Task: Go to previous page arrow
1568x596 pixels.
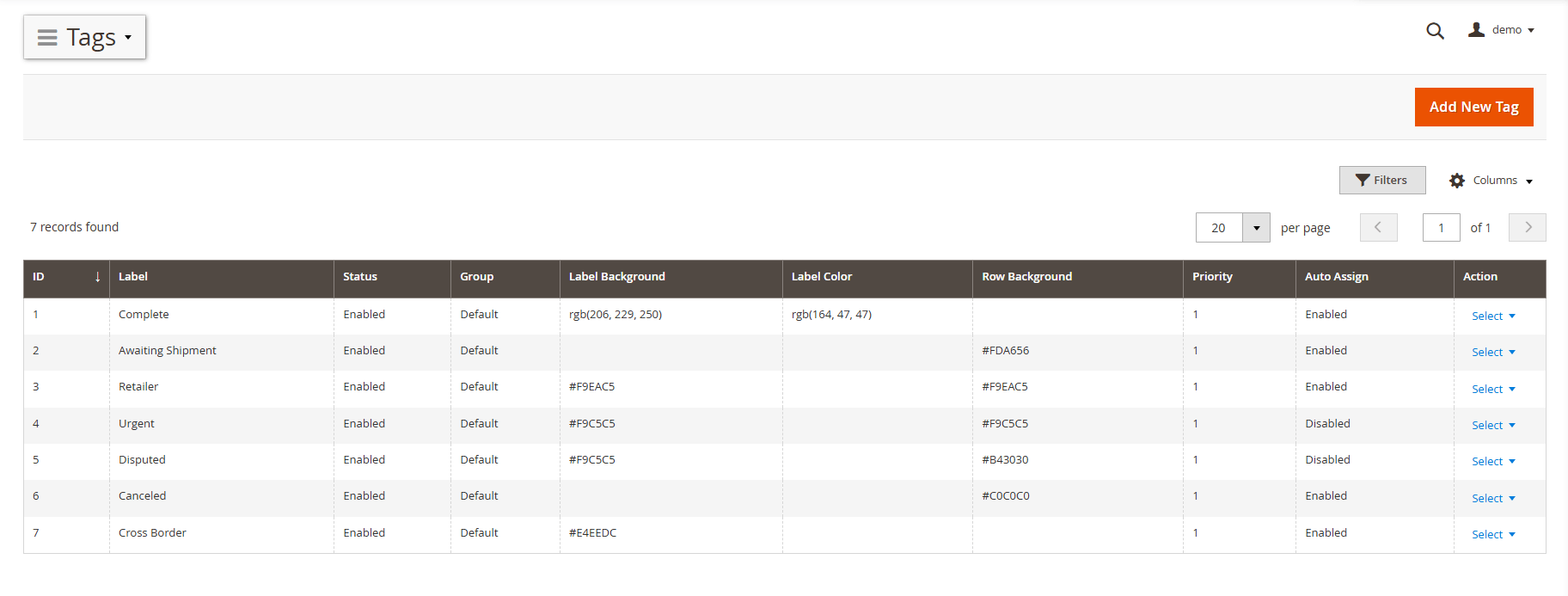Action: pos(1378,227)
